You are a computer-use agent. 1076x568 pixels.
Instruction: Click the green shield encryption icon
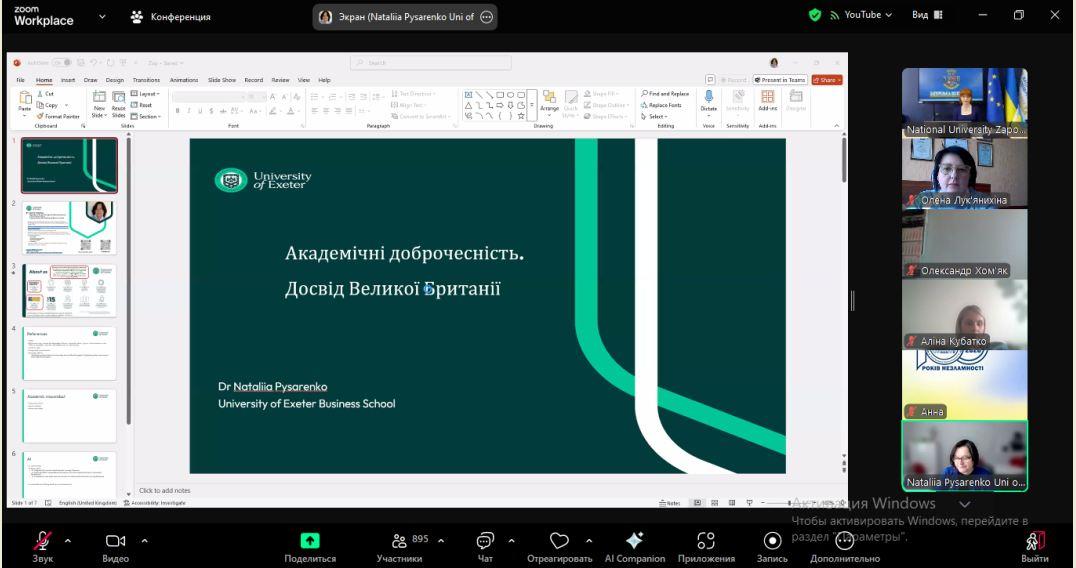click(815, 16)
